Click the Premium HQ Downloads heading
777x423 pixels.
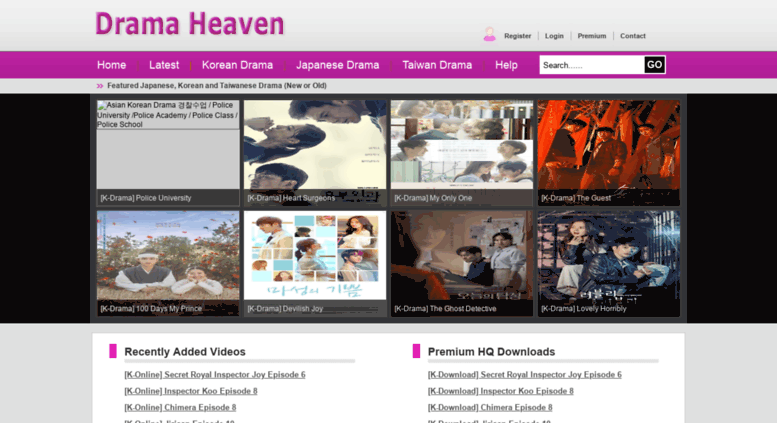coord(491,352)
